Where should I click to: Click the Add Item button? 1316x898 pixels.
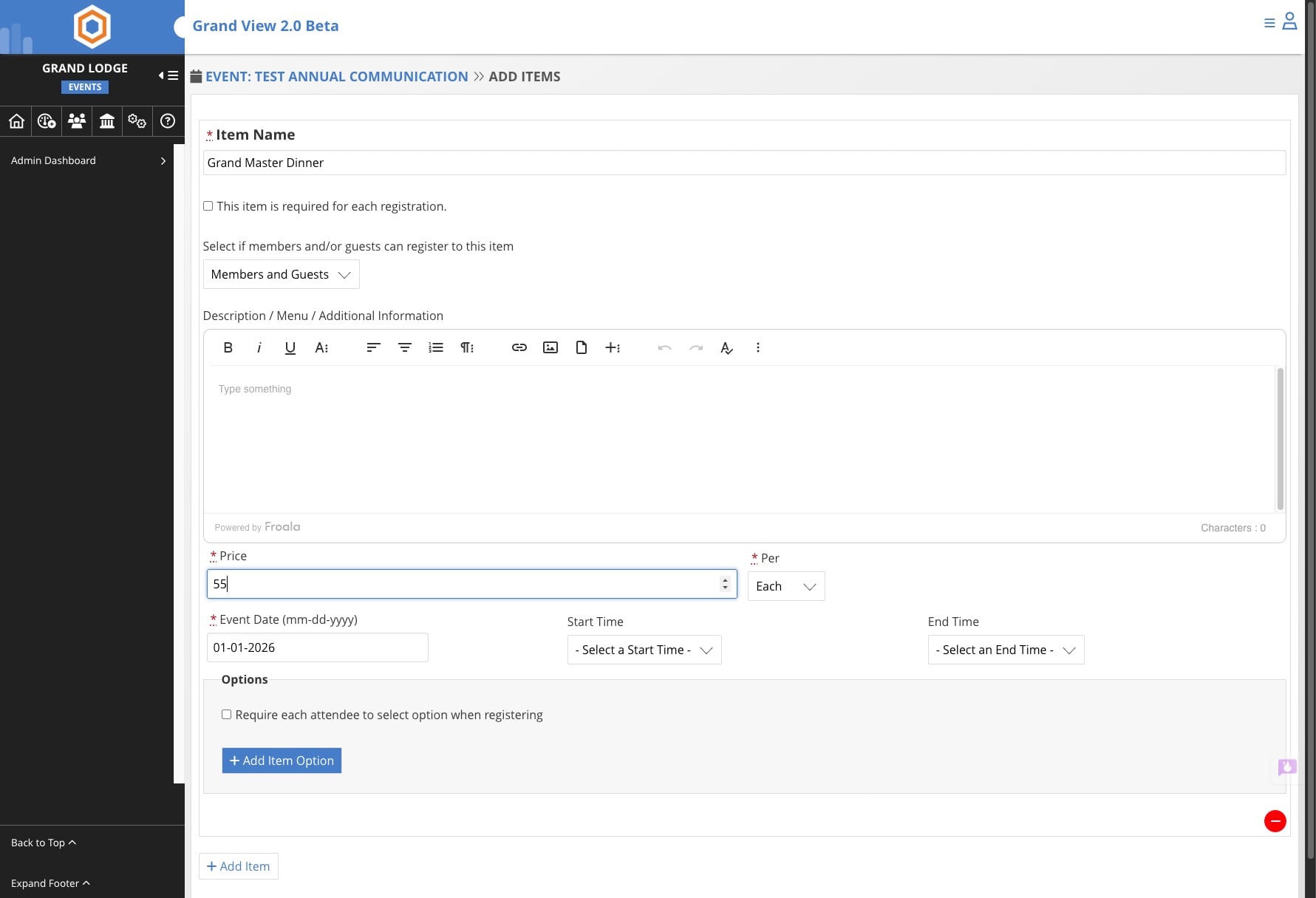(239, 866)
